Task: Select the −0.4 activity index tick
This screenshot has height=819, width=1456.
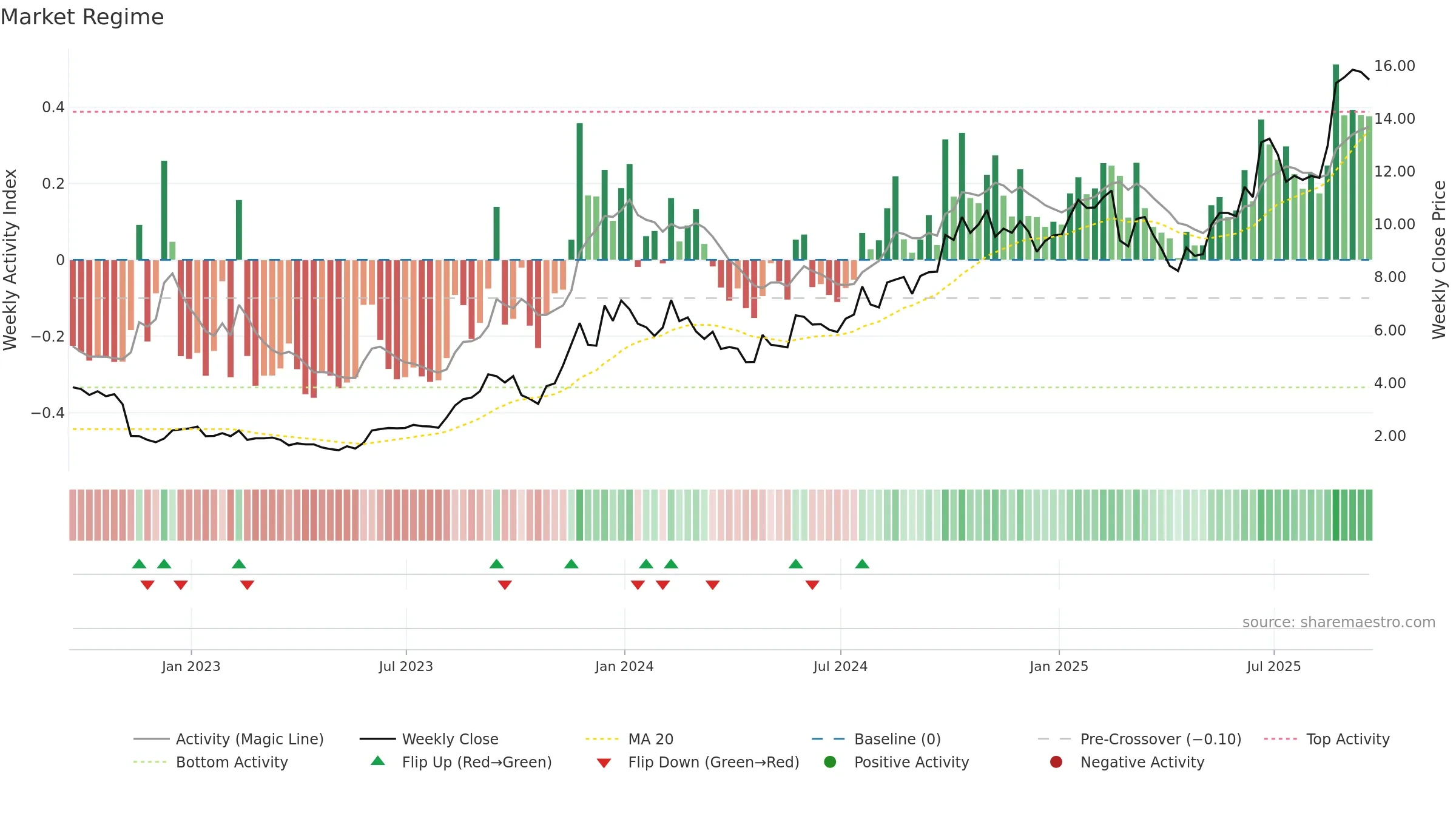Action: click(48, 413)
